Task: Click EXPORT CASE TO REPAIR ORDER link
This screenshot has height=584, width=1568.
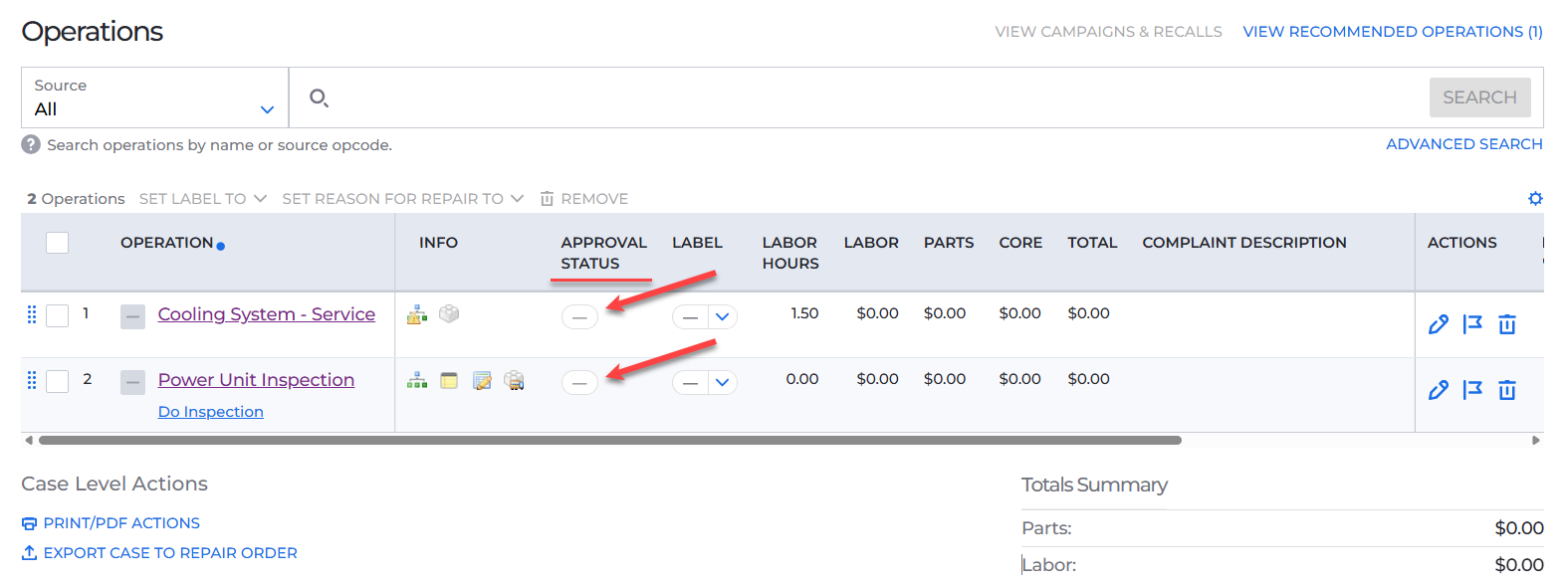Action: pos(159,553)
